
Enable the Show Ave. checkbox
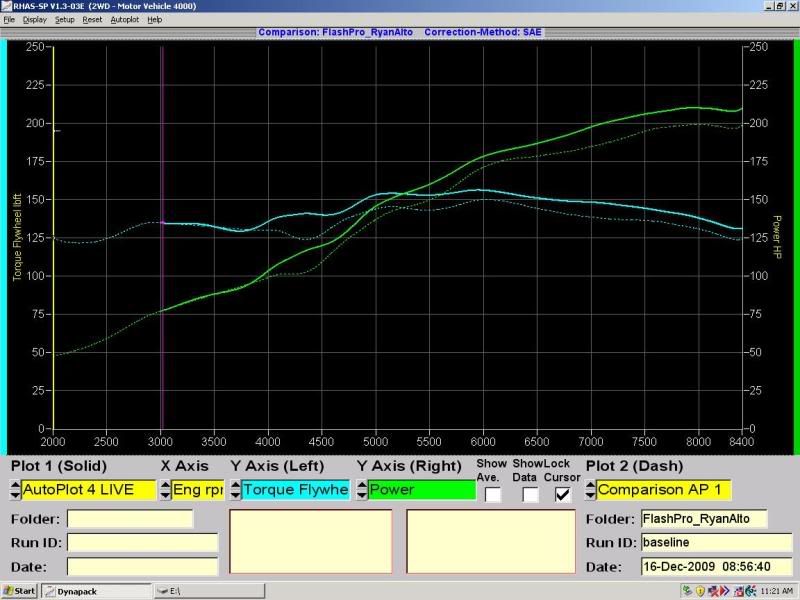(x=493, y=494)
